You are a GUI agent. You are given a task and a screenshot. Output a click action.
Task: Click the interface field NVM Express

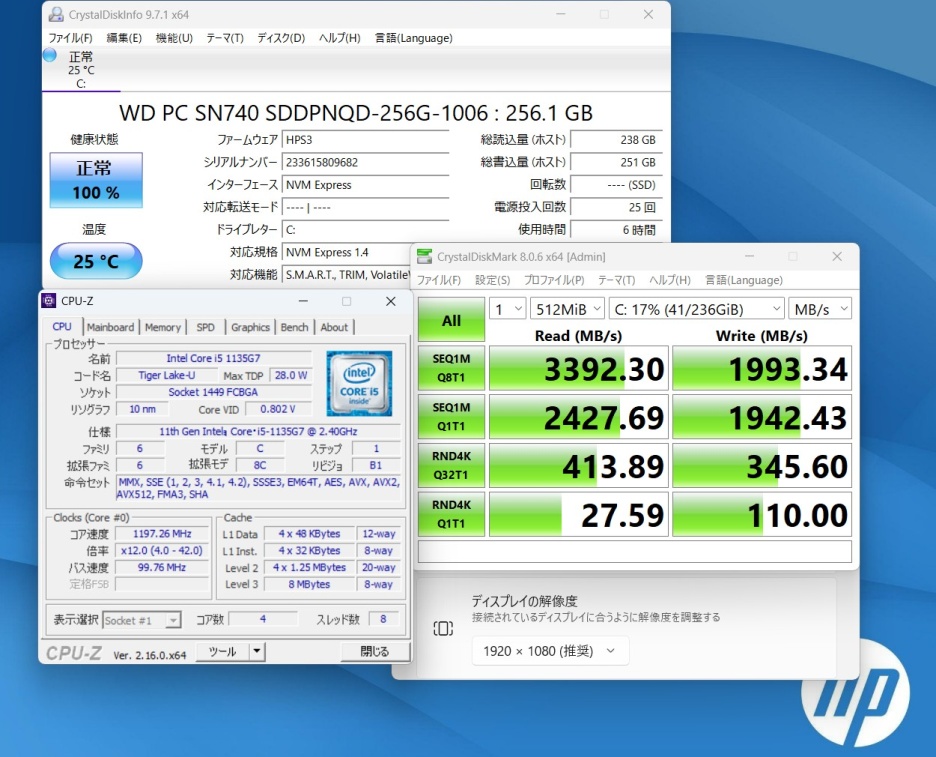[365, 185]
